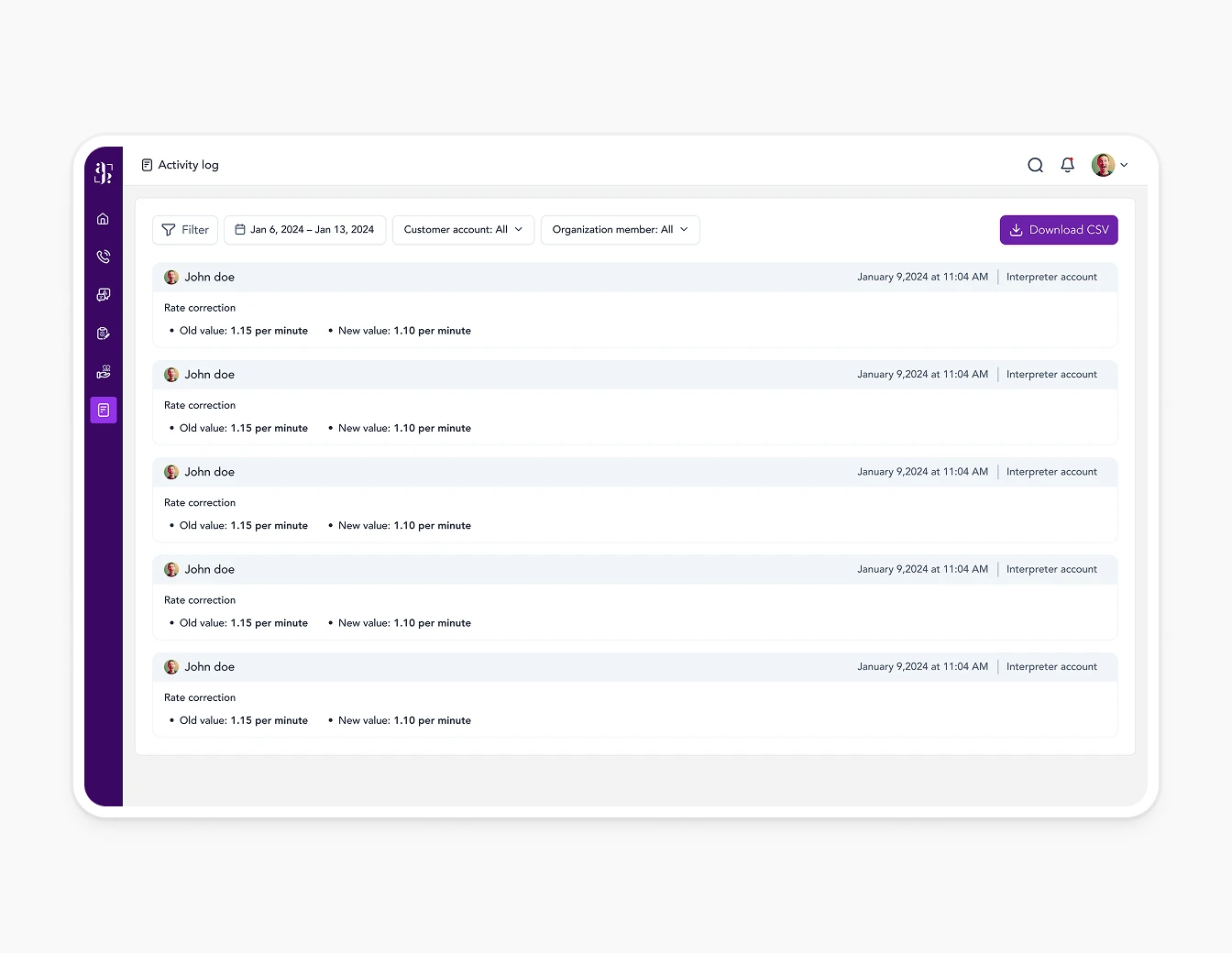The height and width of the screenshot is (953, 1232).
Task: Download the activity log as CSV
Action: click(1059, 230)
